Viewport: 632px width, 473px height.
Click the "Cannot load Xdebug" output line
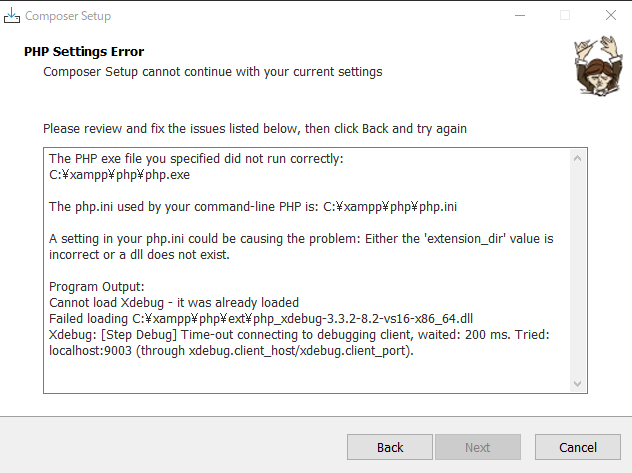pyautogui.click(x=174, y=302)
